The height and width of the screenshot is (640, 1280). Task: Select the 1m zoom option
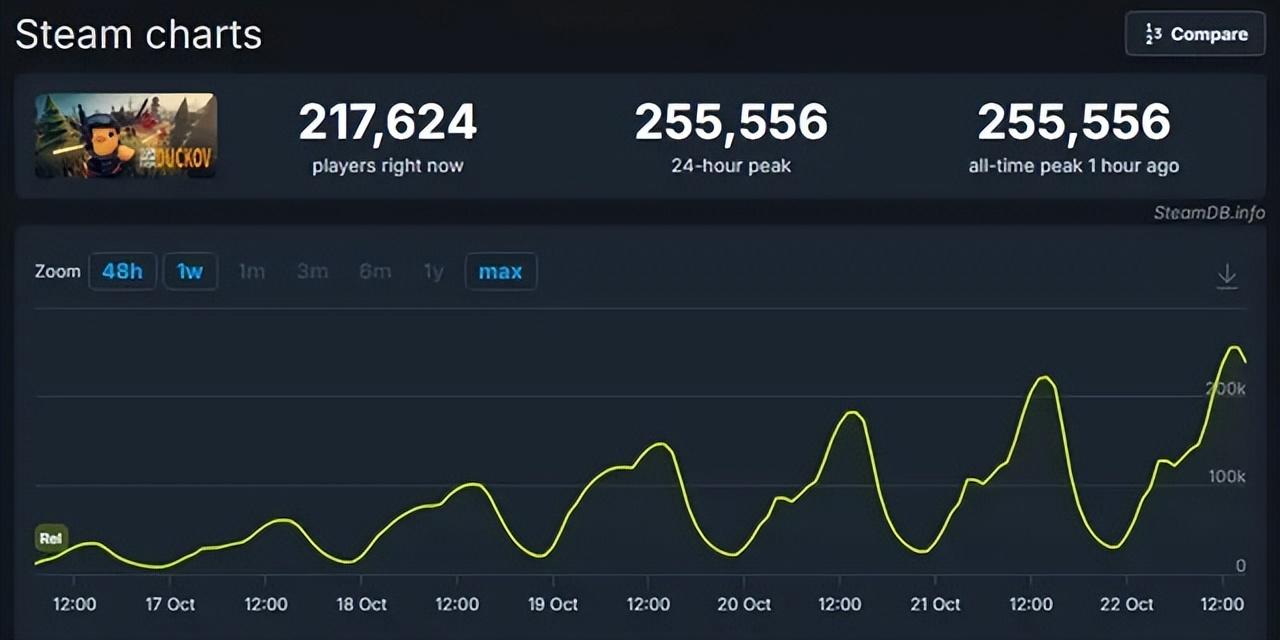pyautogui.click(x=252, y=272)
